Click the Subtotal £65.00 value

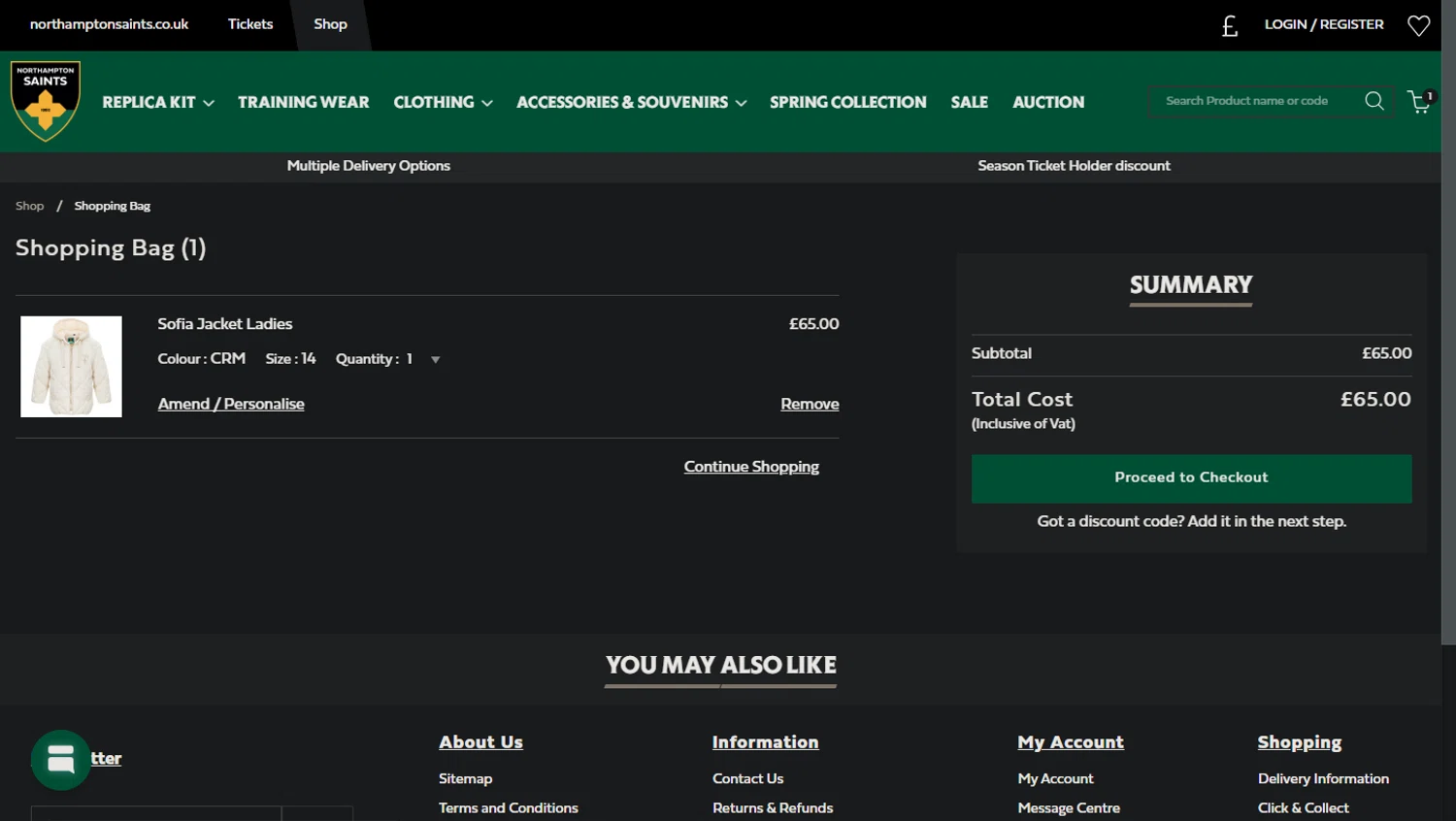click(1386, 353)
